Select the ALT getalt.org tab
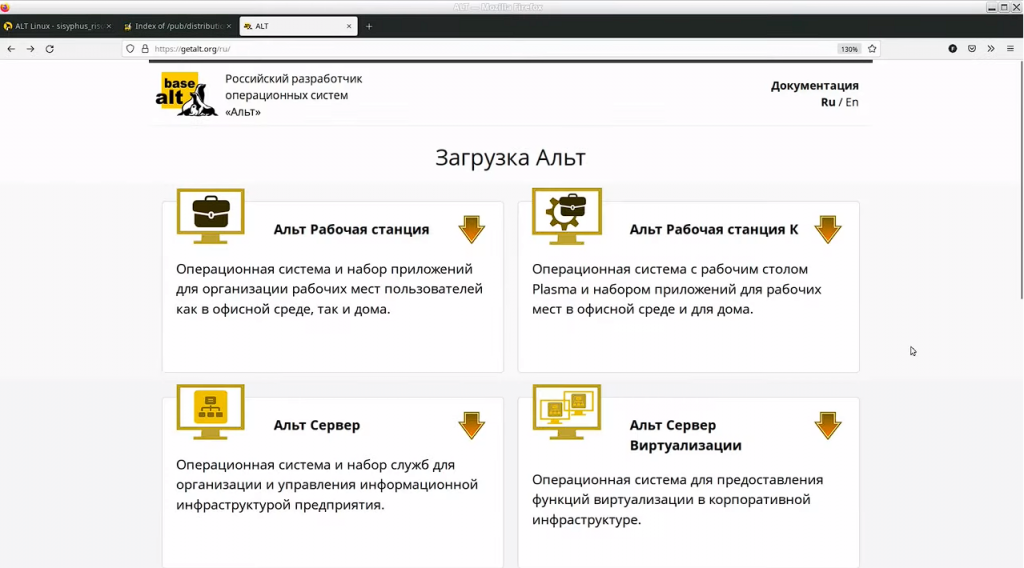The height and width of the screenshot is (568, 1024). point(298,26)
